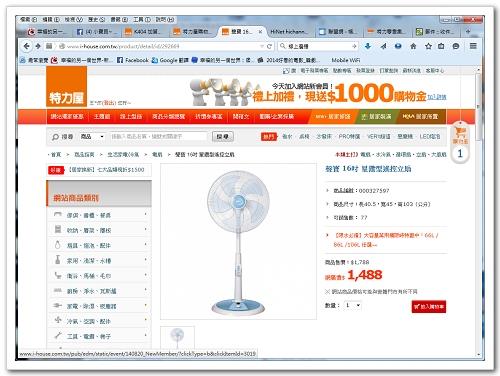Expand the first sidebar furniture category
The height and width of the screenshot is (376, 500).
99,215
